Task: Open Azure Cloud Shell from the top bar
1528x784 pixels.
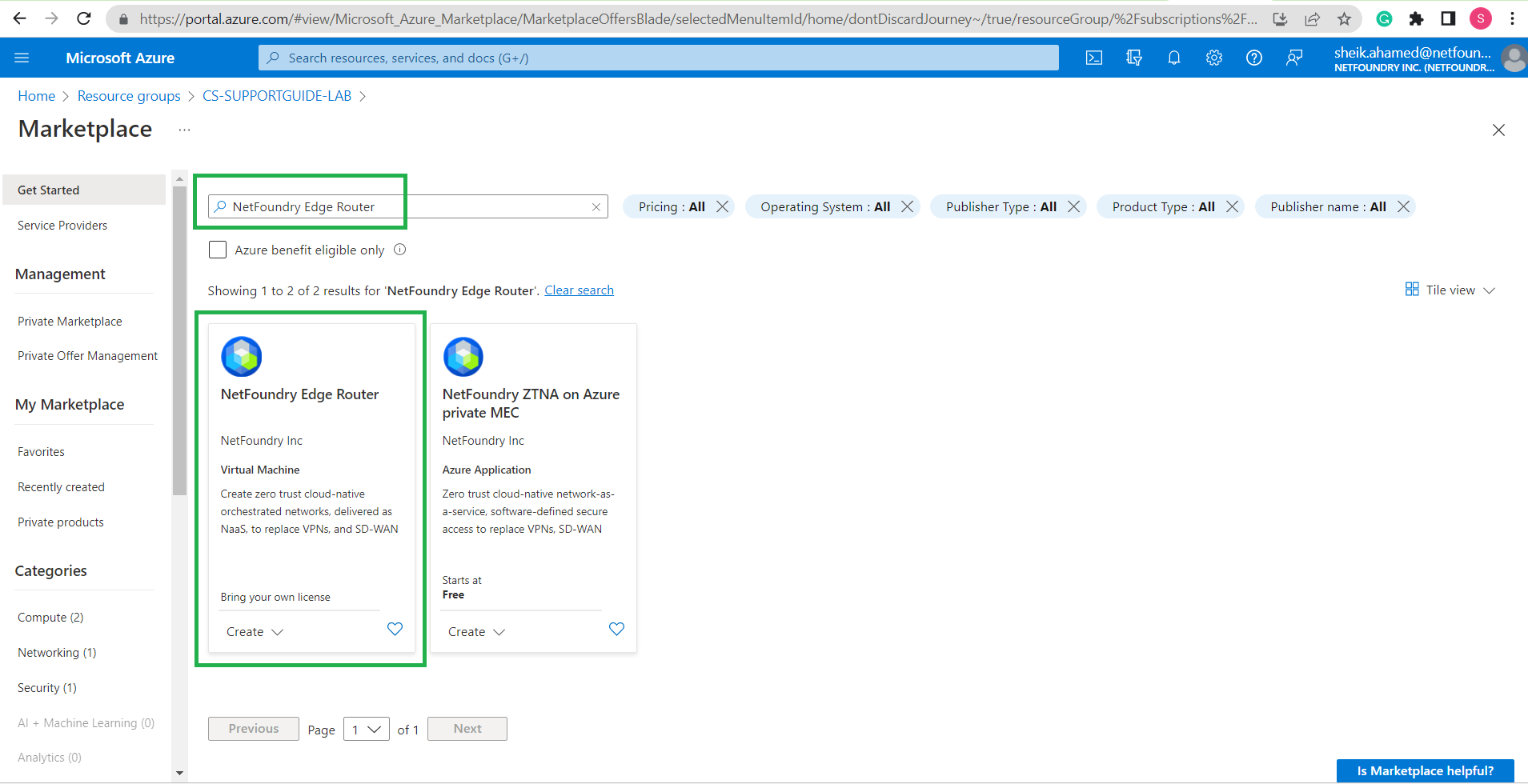Action: click(x=1093, y=58)
